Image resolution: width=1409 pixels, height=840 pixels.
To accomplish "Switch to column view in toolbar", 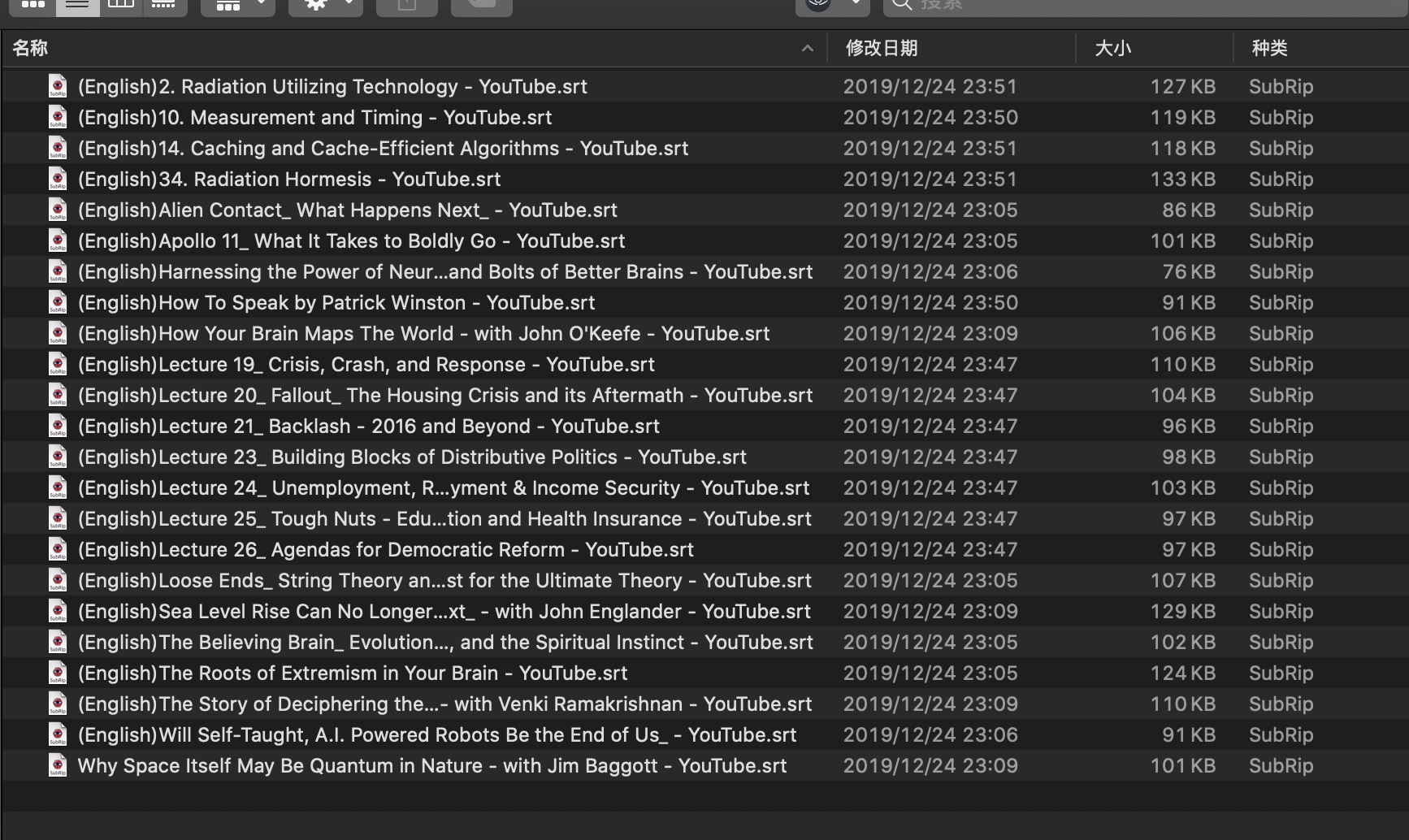I will pos(120,5).
